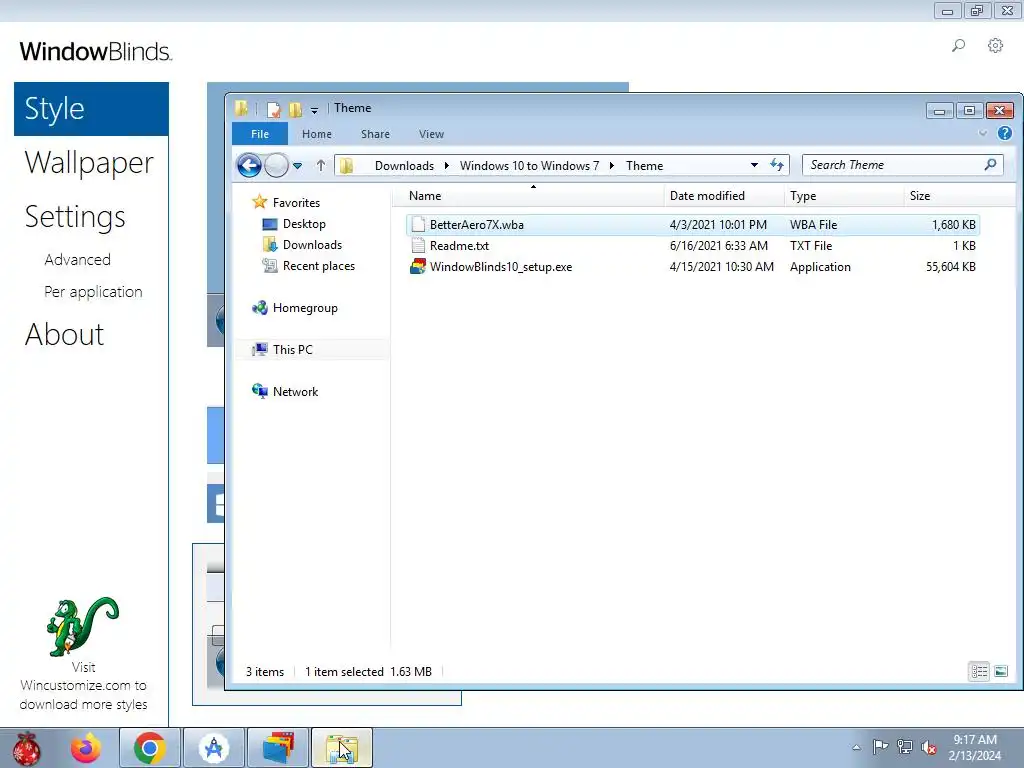Open Settings in WindowBlinds sidebar

(75, 217)
